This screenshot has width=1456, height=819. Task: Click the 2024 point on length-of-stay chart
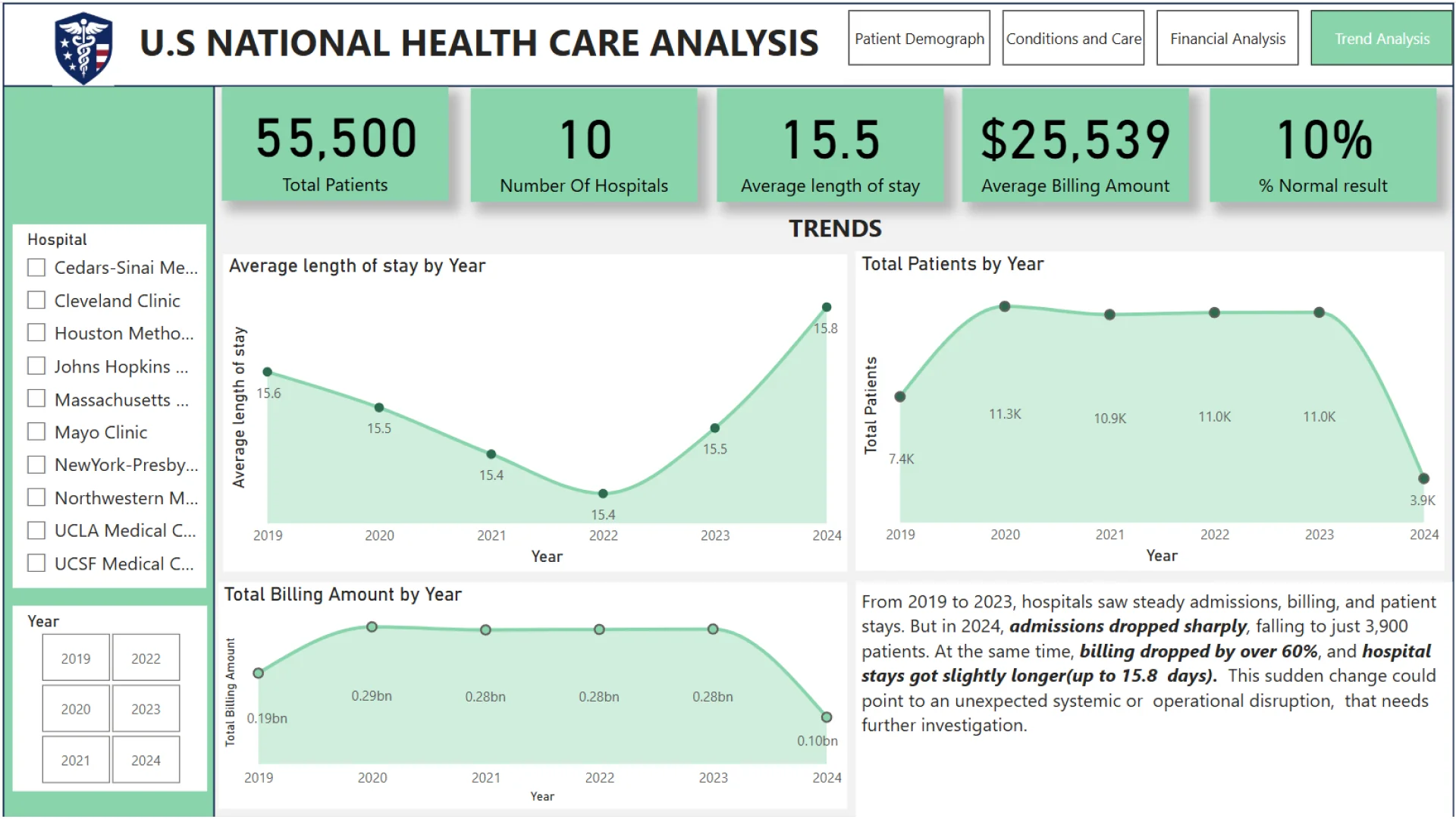827,307
